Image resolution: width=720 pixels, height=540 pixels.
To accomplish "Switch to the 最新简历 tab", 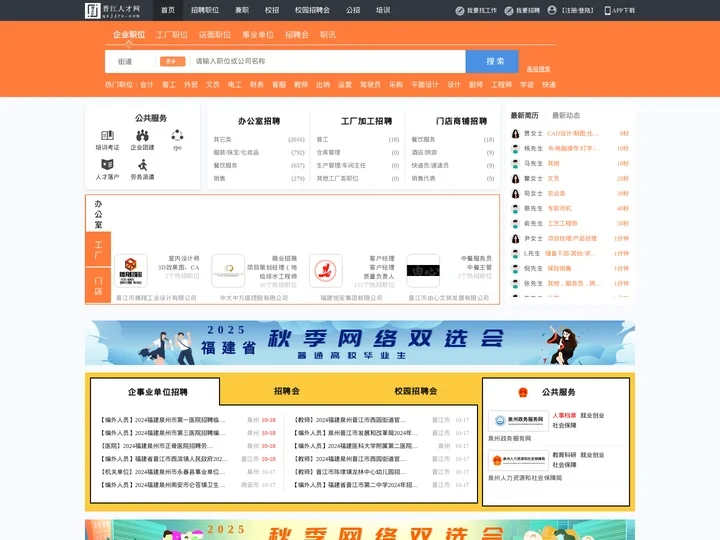I will [524, 115].
